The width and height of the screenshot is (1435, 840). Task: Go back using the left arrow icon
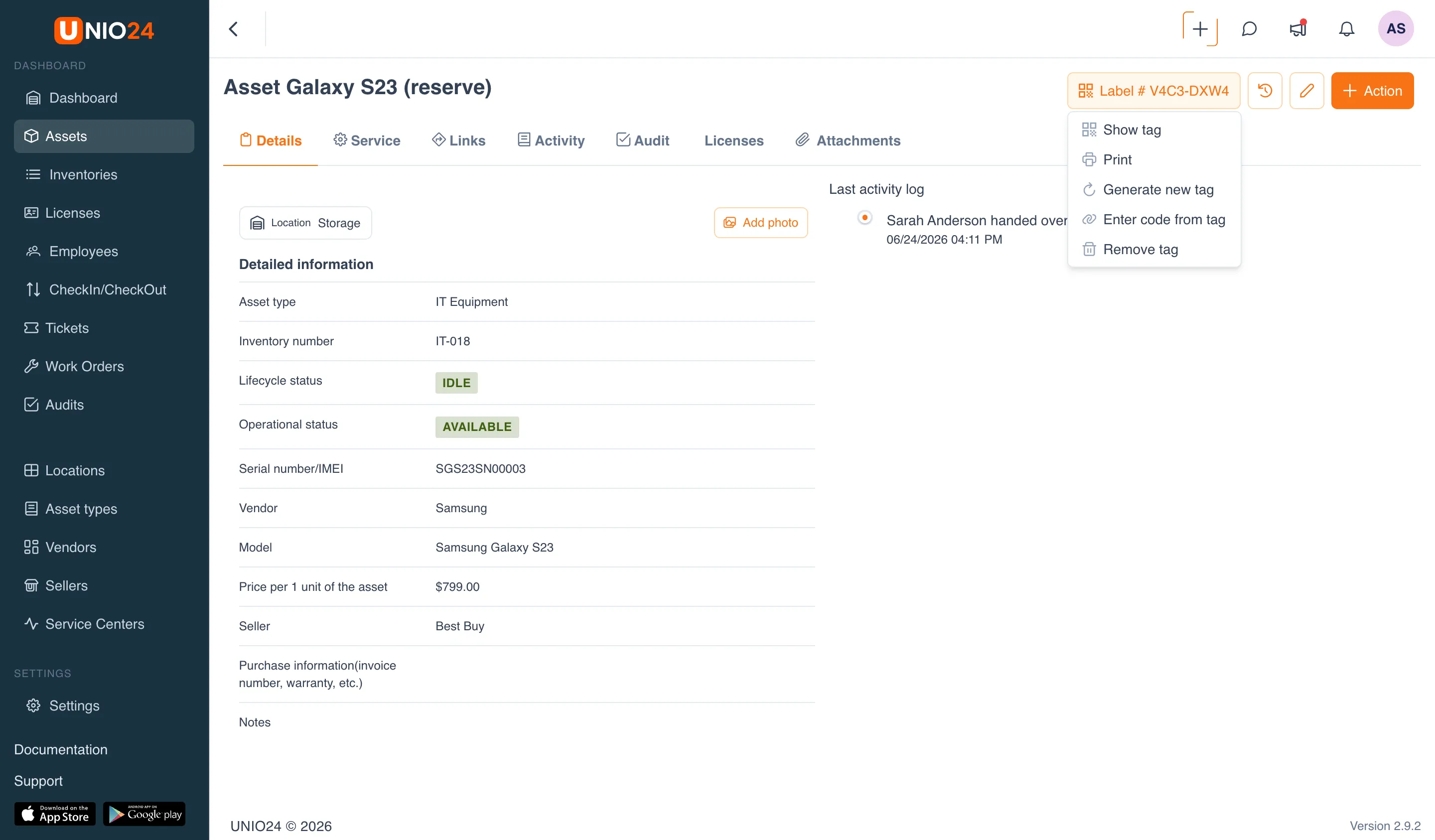click(x=234, y=28)
